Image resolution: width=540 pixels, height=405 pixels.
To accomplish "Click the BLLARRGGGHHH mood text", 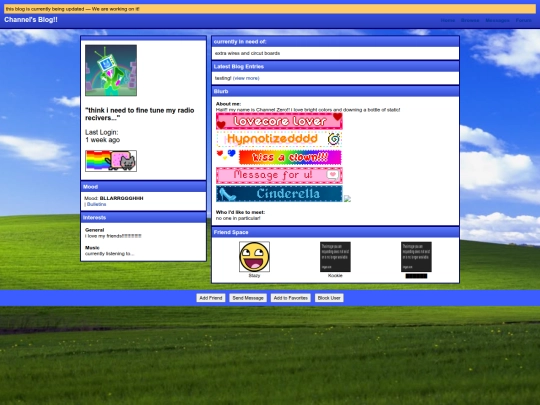I will coord(121,198).
